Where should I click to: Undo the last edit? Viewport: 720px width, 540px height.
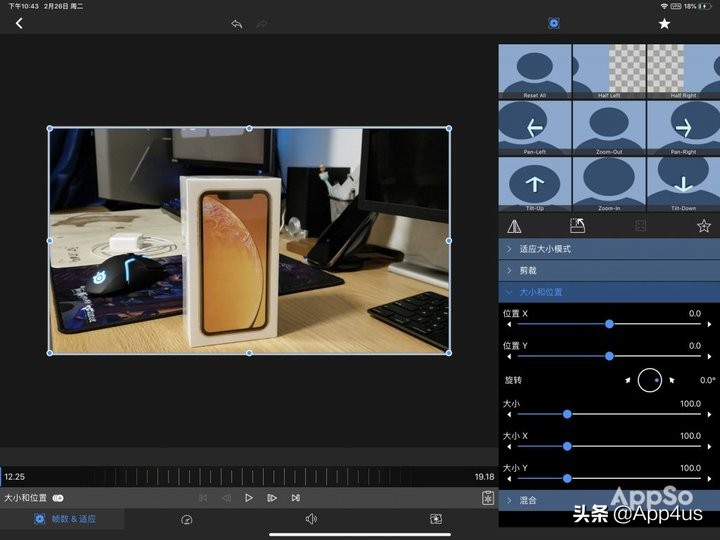tap(236, 24)
